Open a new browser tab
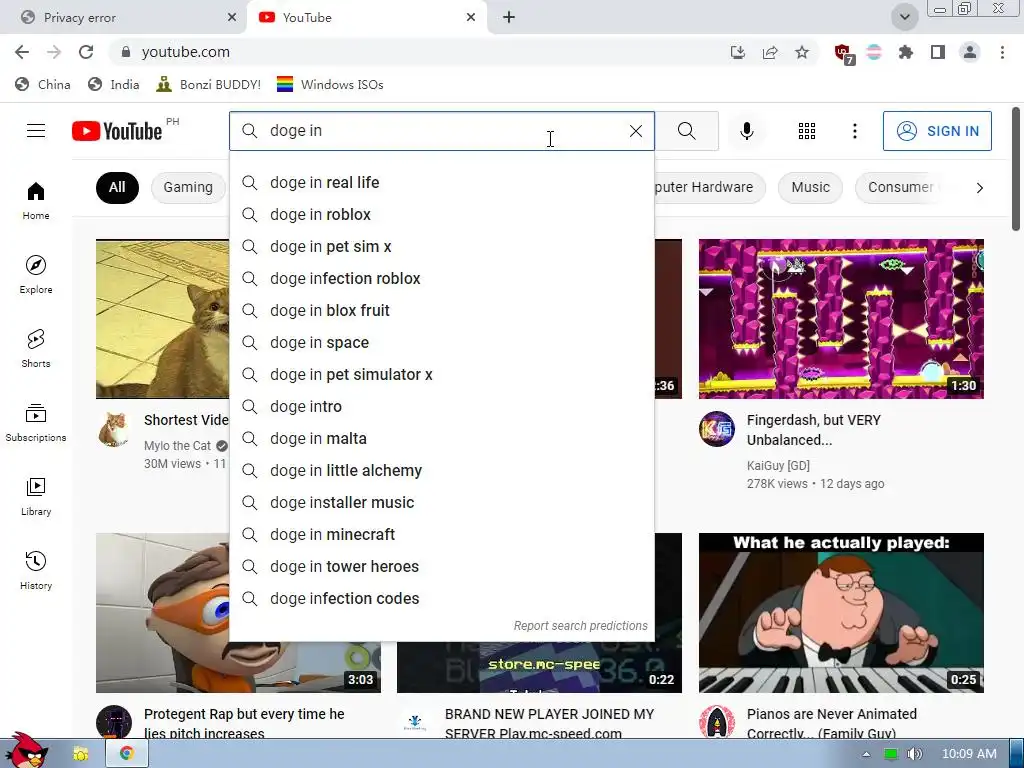The image size is (1024, 768). click(x=509, y=18)
